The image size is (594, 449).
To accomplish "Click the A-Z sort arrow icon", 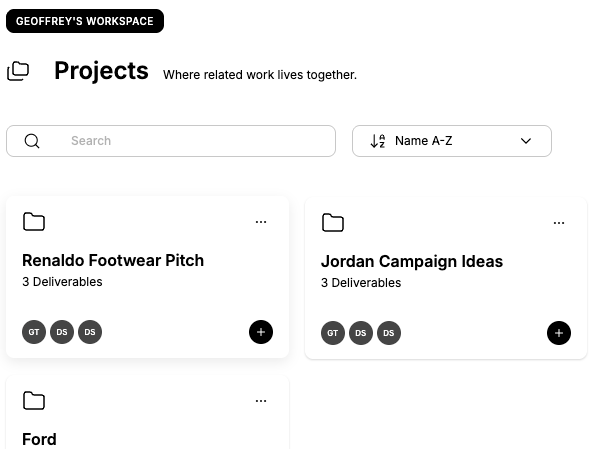I will 378,141.
